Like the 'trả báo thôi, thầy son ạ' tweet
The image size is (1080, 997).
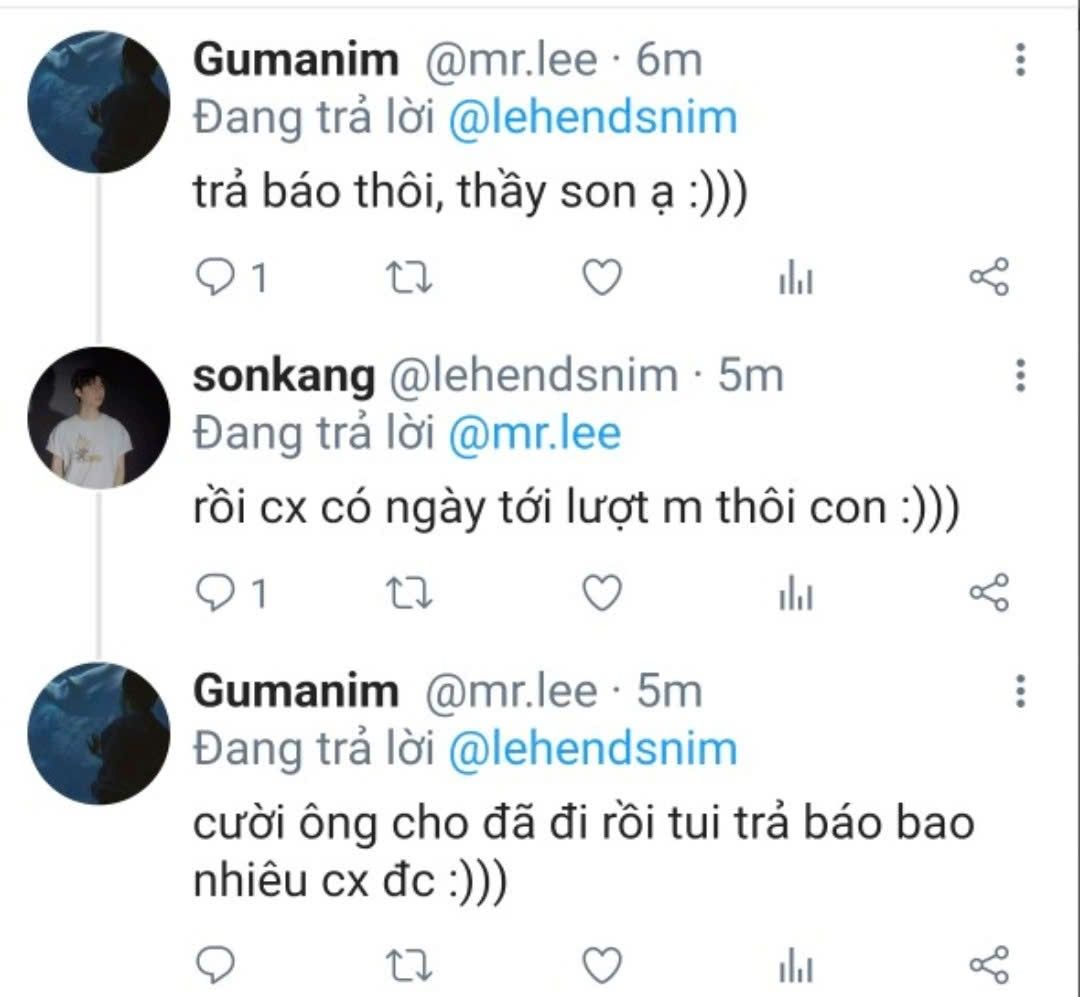coord(602,278)
